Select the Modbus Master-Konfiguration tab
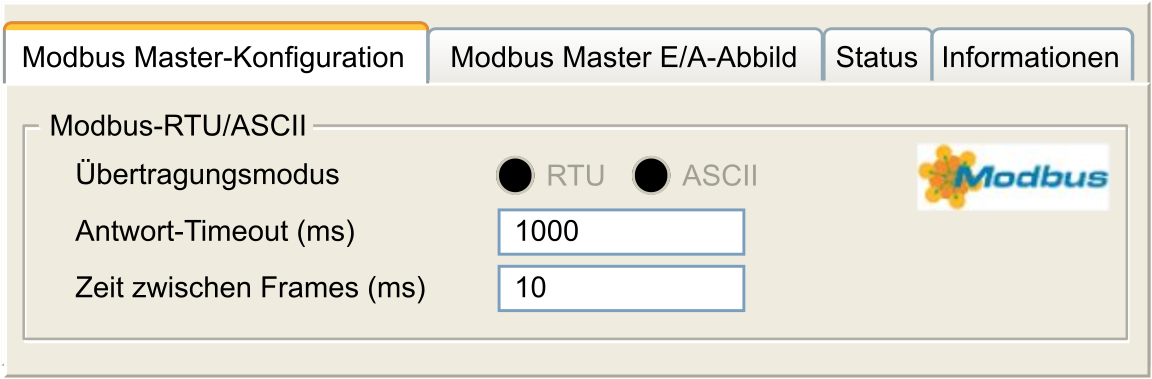This screenshot has width=1152, height=379. click(213, 56)
